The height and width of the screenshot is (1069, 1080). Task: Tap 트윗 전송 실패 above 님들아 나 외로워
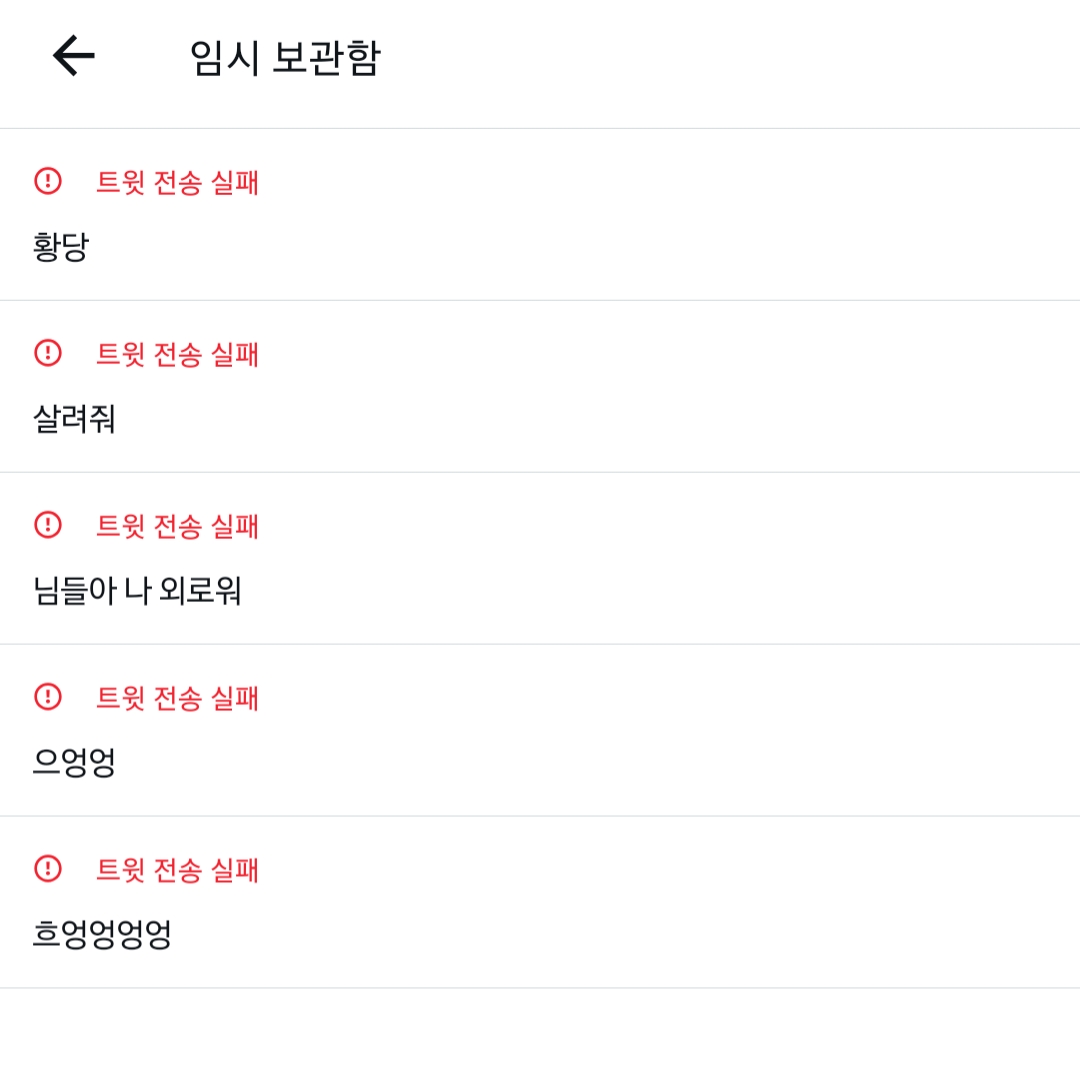178,526
